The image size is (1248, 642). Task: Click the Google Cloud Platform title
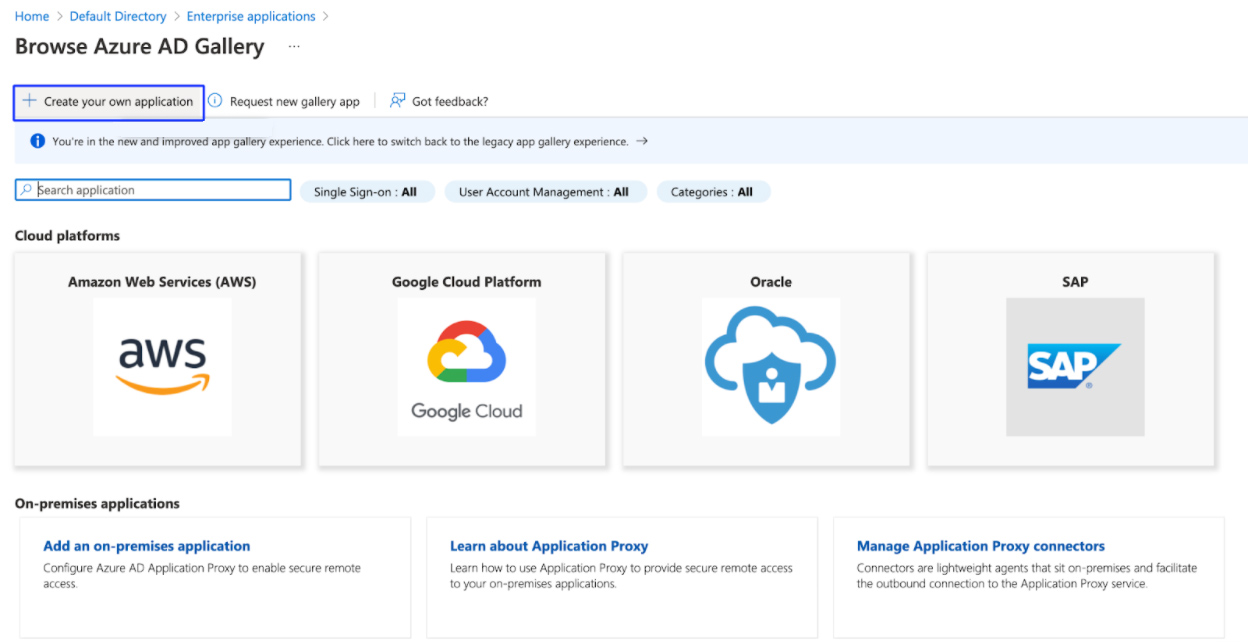pyautogui.click(x=466, y=282)
